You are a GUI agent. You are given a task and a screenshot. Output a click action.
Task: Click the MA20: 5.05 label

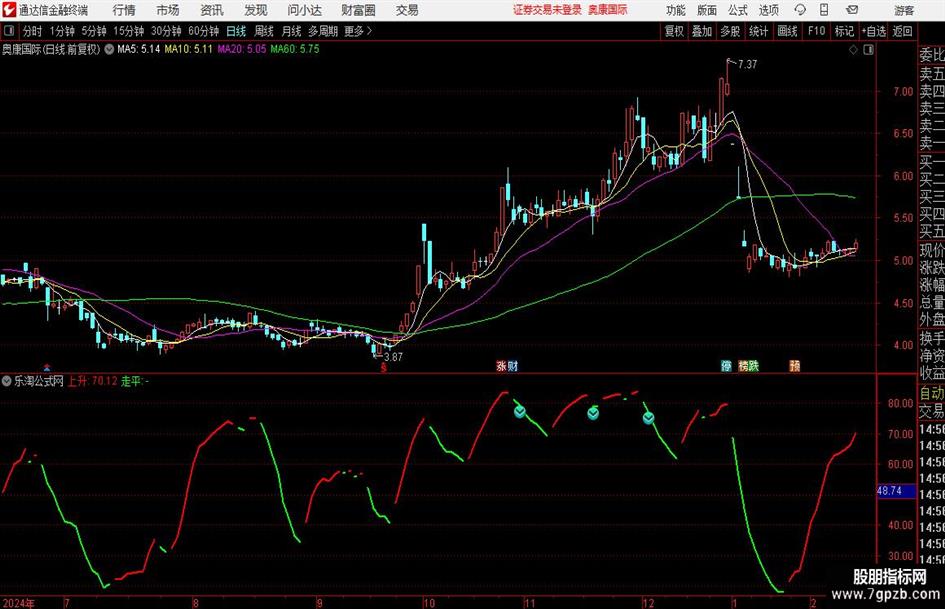click(x=242, y=49)
